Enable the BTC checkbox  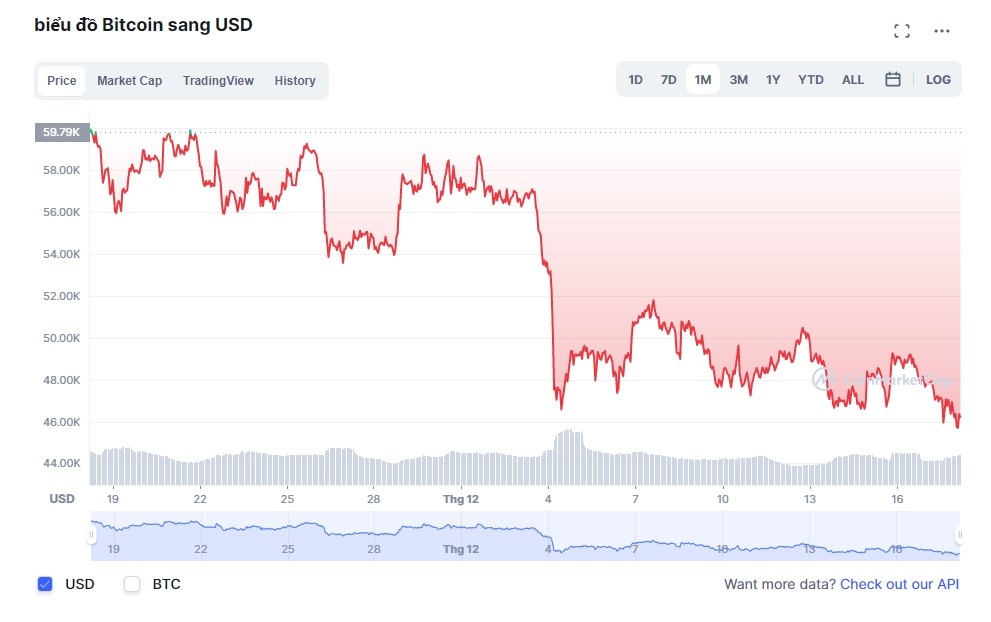[x=131, y=584]
